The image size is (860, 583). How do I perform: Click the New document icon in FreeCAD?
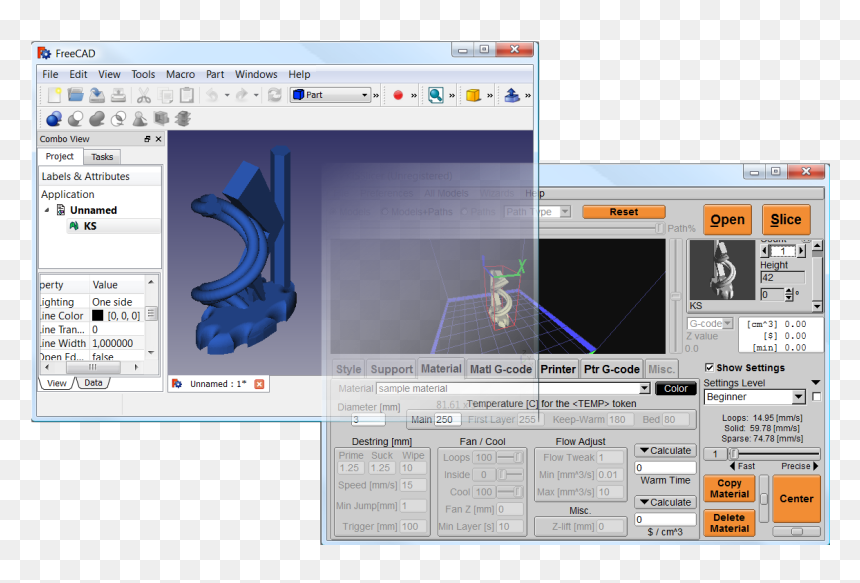click(54, 95)
